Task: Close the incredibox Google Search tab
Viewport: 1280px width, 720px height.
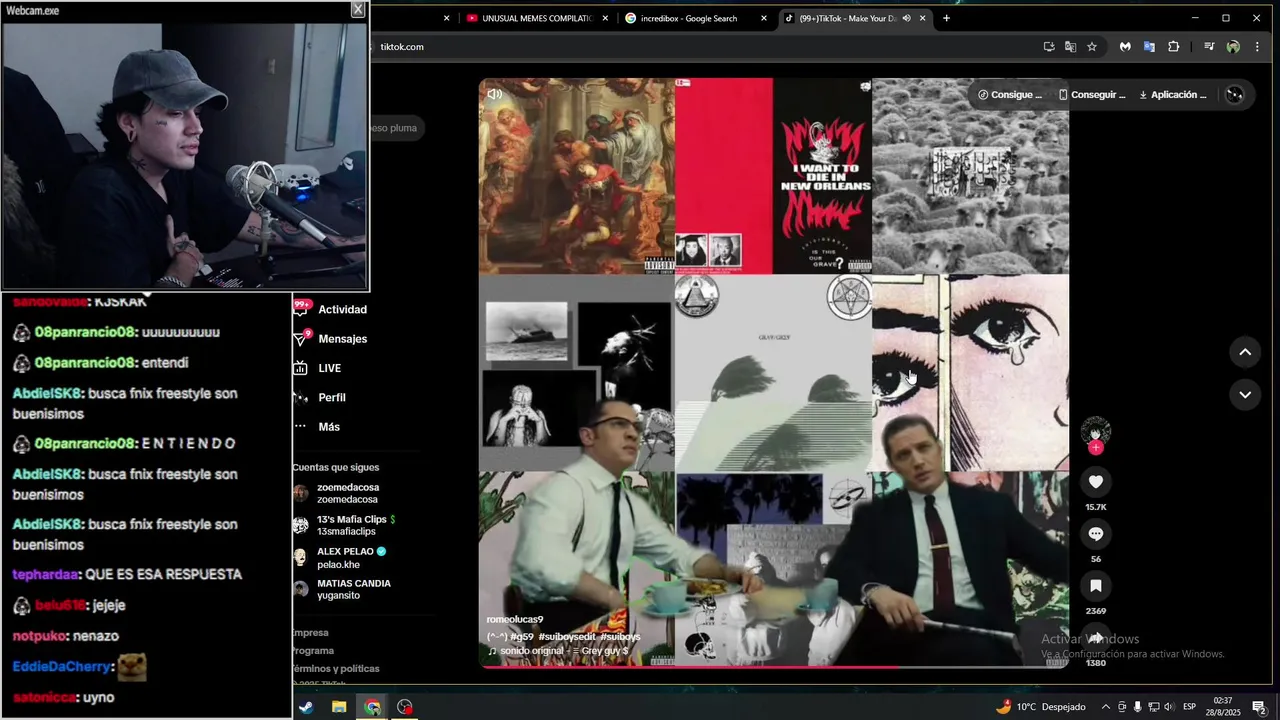Action: pos(764,18)
